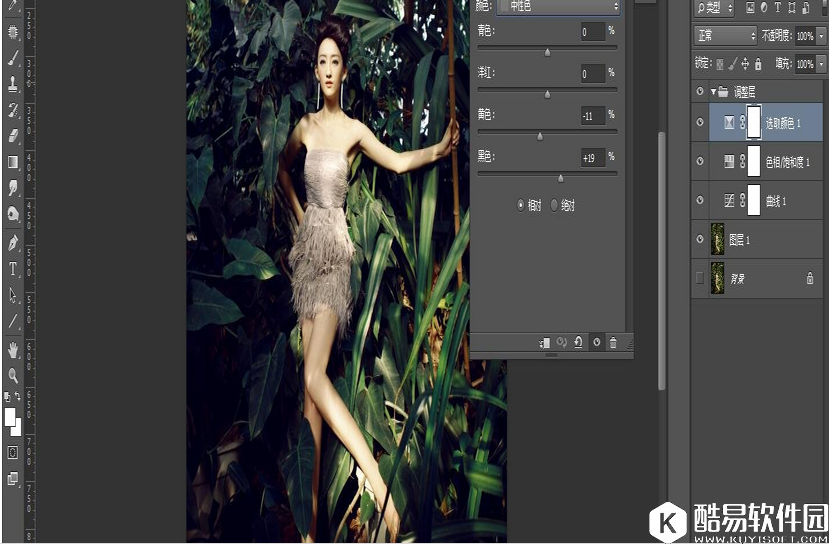Select the Healing Brush tool
The width and height of the screenshot is (829, 544).
click(x=13, y=32)
